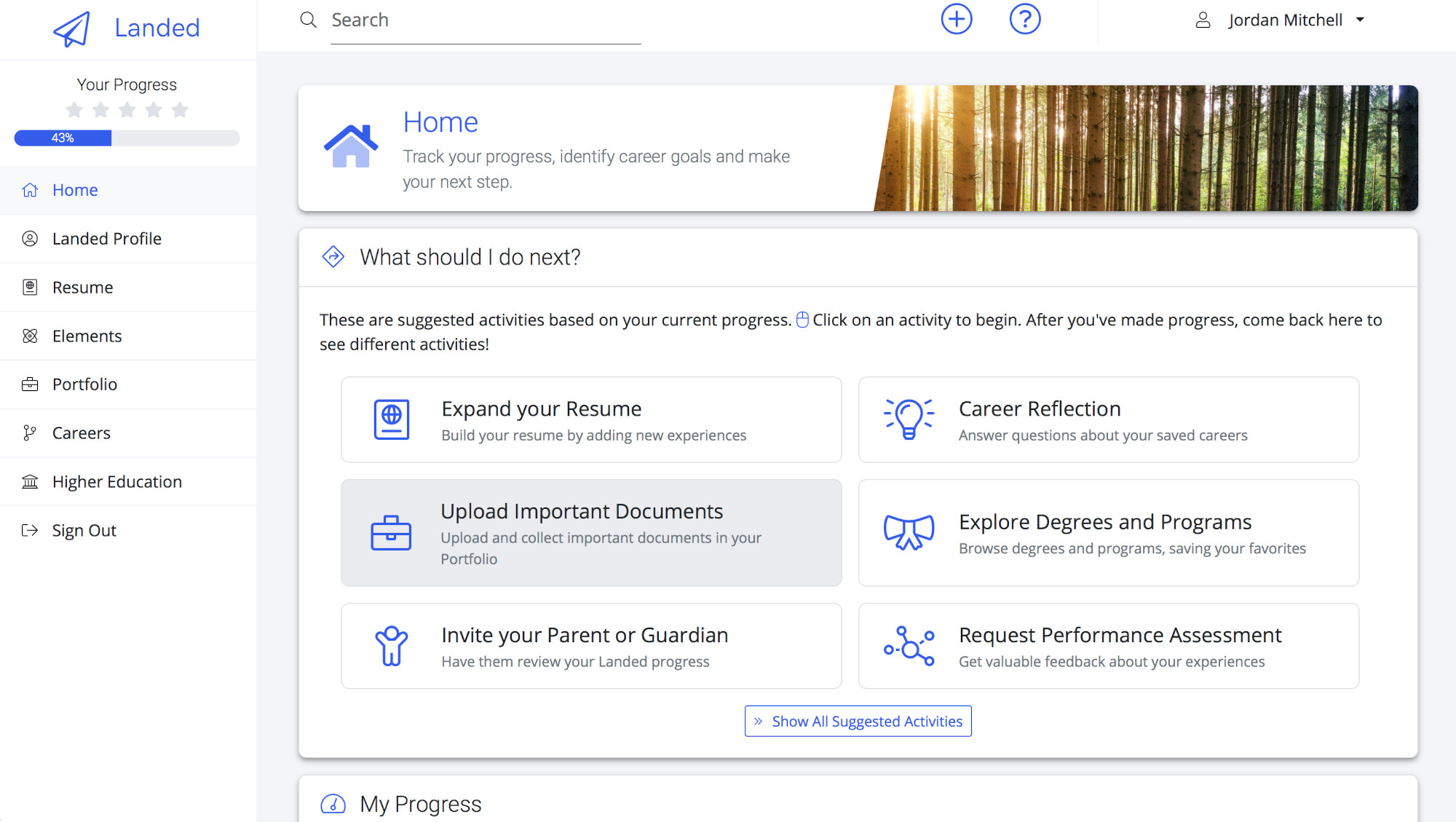
Task: Click the Resume document icon in sidebar
Action: [30, 288]
